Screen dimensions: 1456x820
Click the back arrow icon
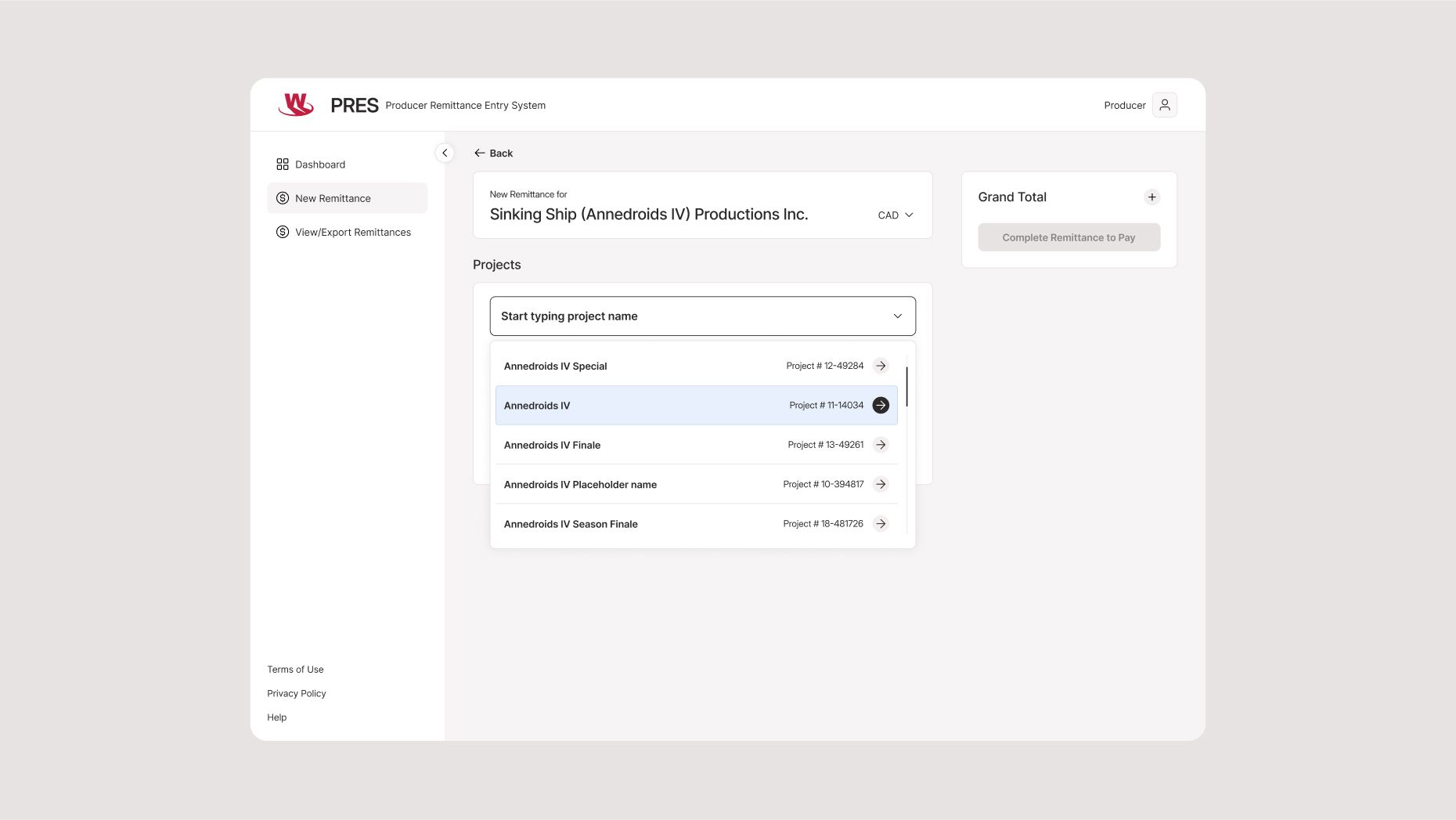tap(480, 154)
